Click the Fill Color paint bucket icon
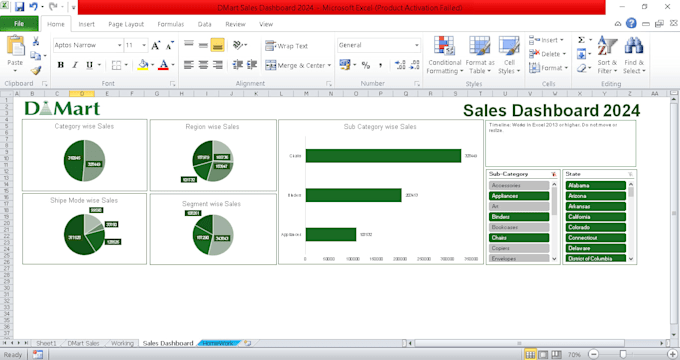 point(143,65)
